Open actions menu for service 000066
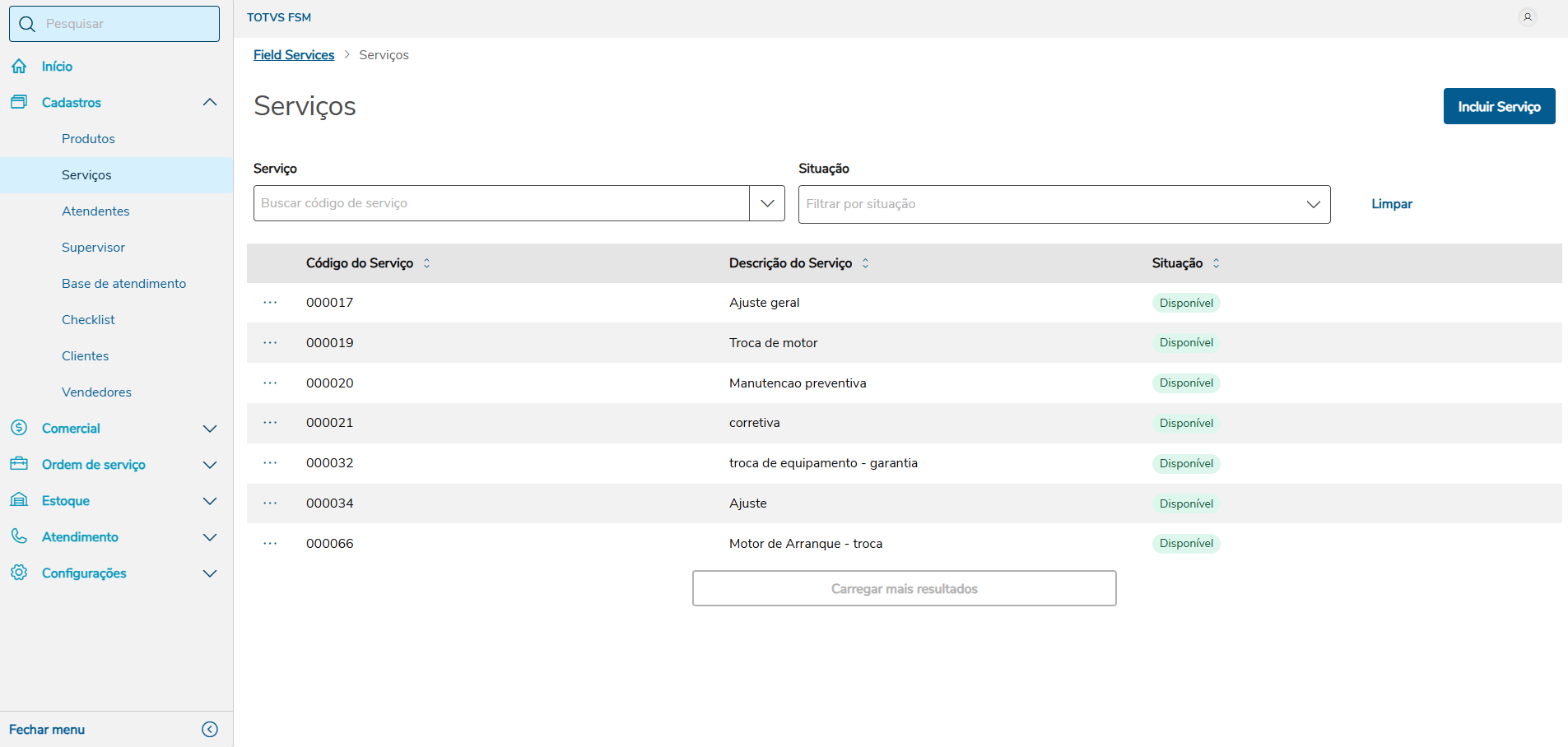 pyautogui.click(x=270, y=544)
